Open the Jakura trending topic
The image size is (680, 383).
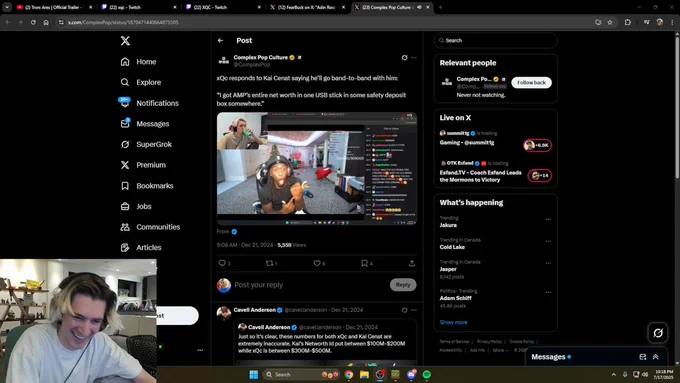pos(448,225)
